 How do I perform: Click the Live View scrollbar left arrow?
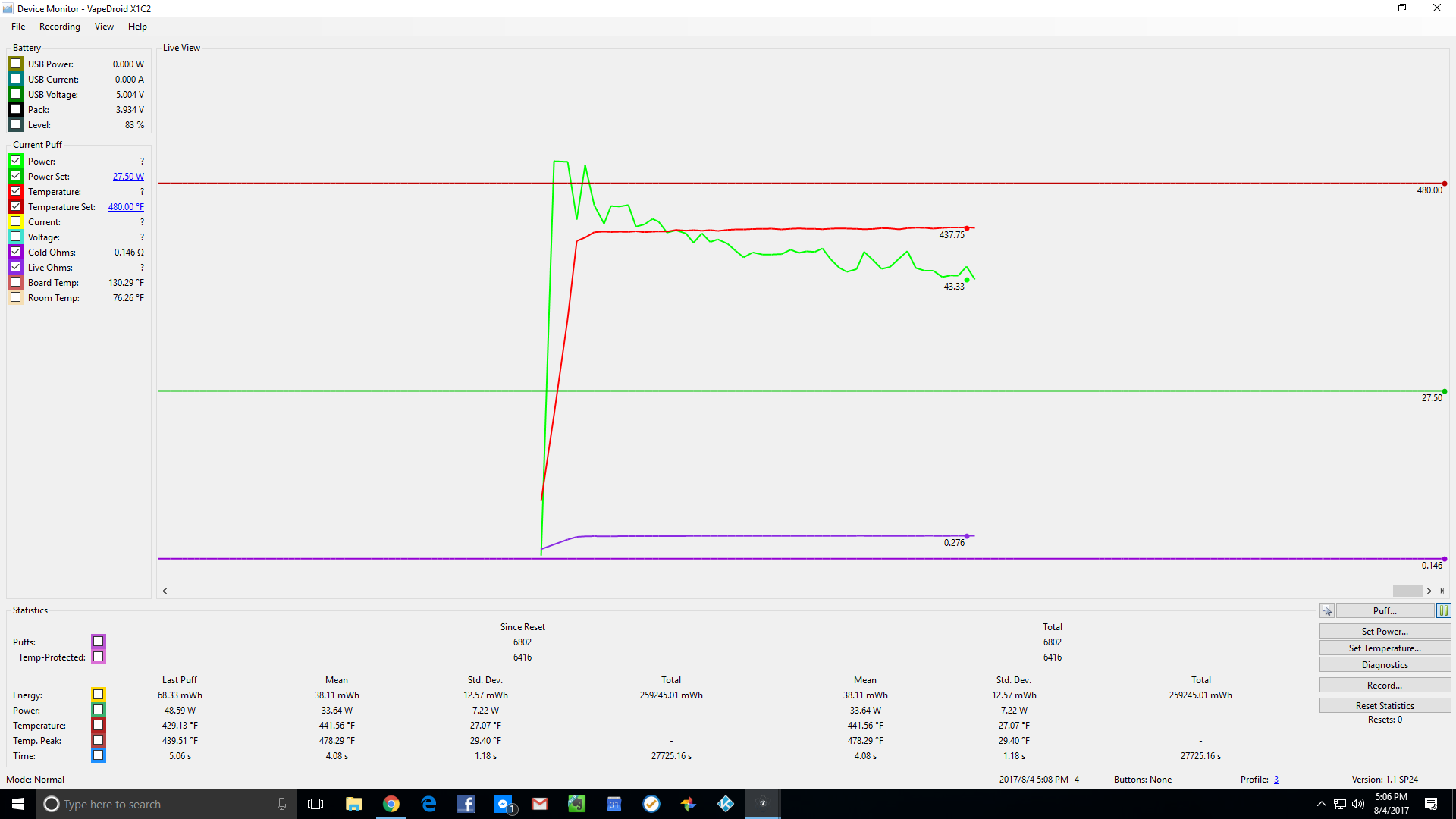click(165, 591)
